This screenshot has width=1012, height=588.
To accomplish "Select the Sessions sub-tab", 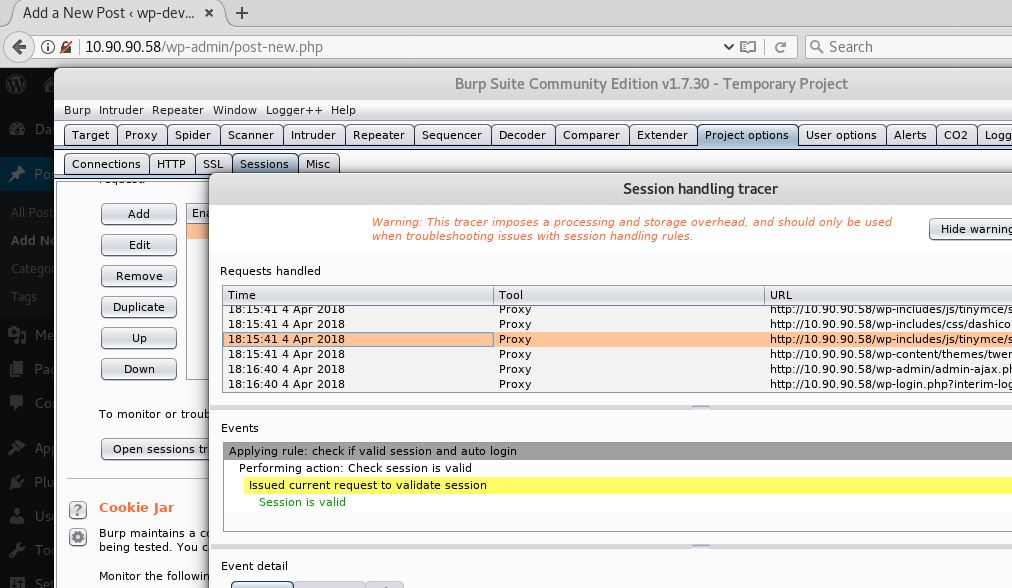I will [265, 164].
